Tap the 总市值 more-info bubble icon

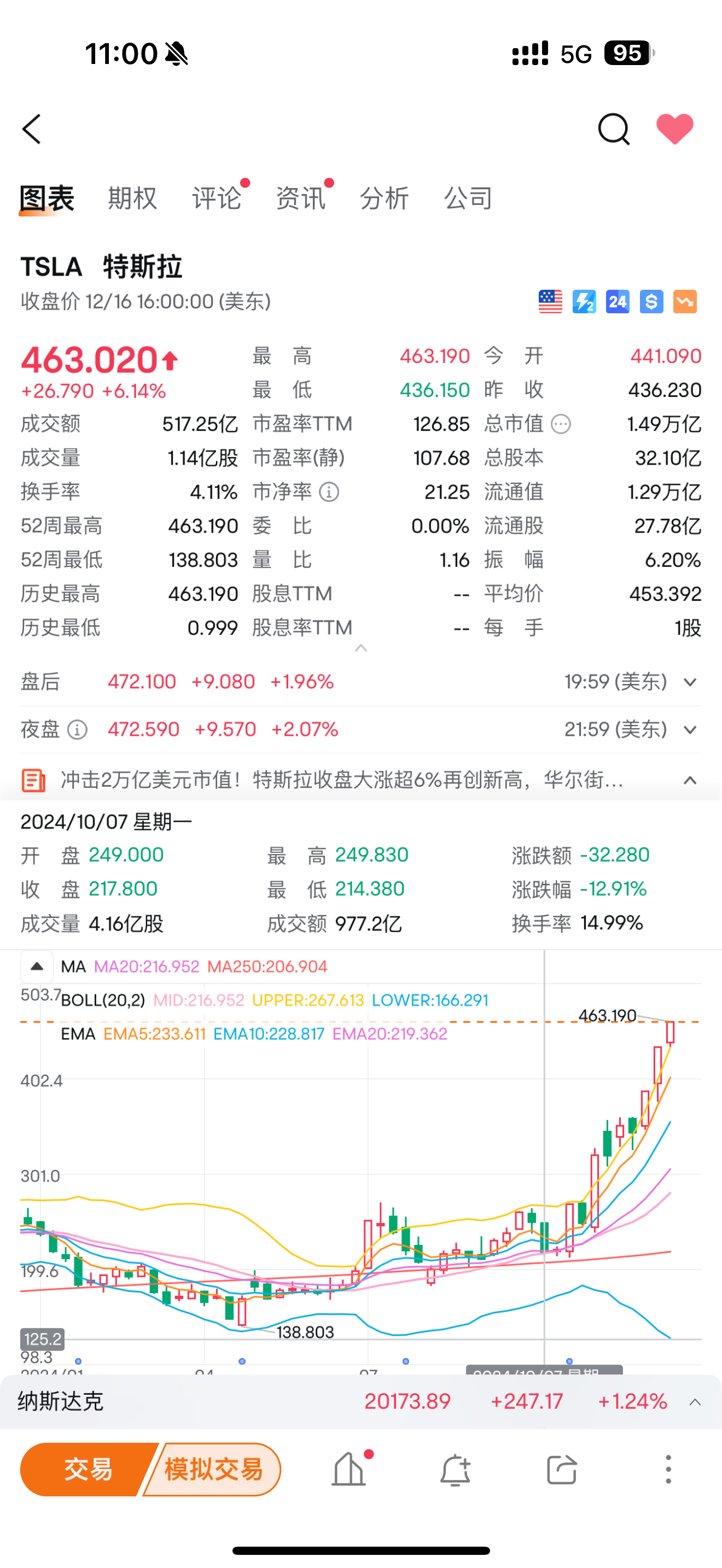pyautogui.click(x=561, y=424)
